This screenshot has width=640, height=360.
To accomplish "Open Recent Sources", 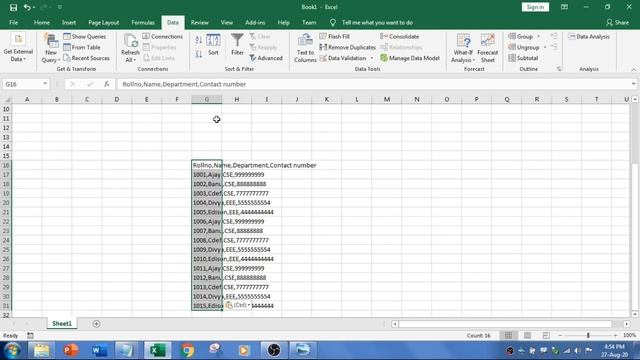I will point(87,58).
